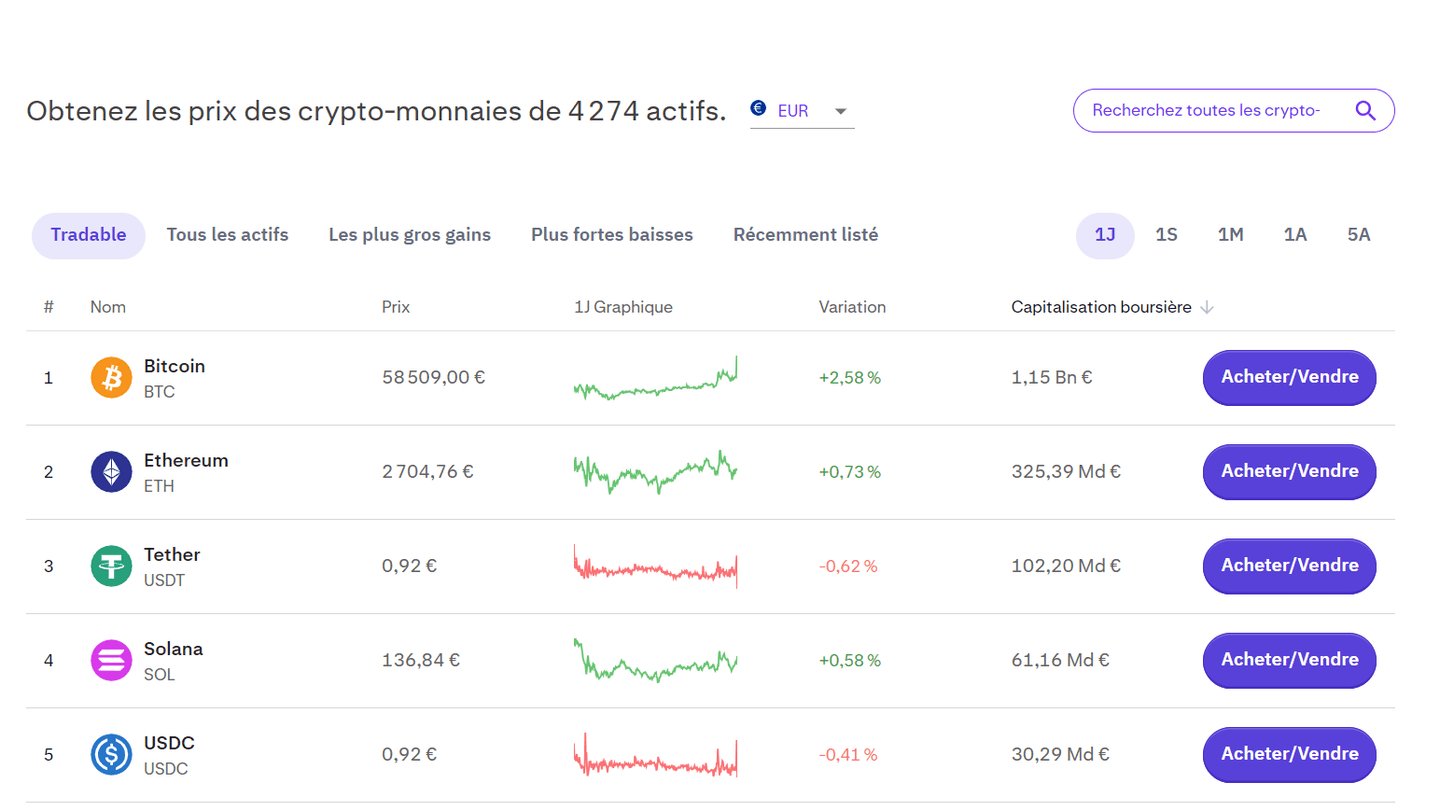Image resolution: width=1440 pixels, height=811 pixels.
Task: Open the Les plus gros gains tab
Action: coord(409,234)
